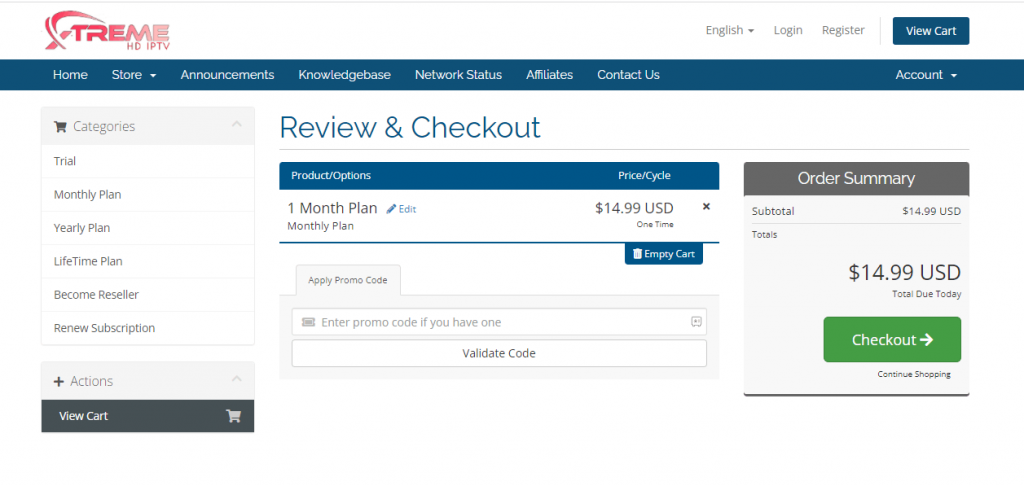The width and height of the screenshot is (1024, 486).
Task: Select the Become Reseller category
Action: (x=148, y=295)
